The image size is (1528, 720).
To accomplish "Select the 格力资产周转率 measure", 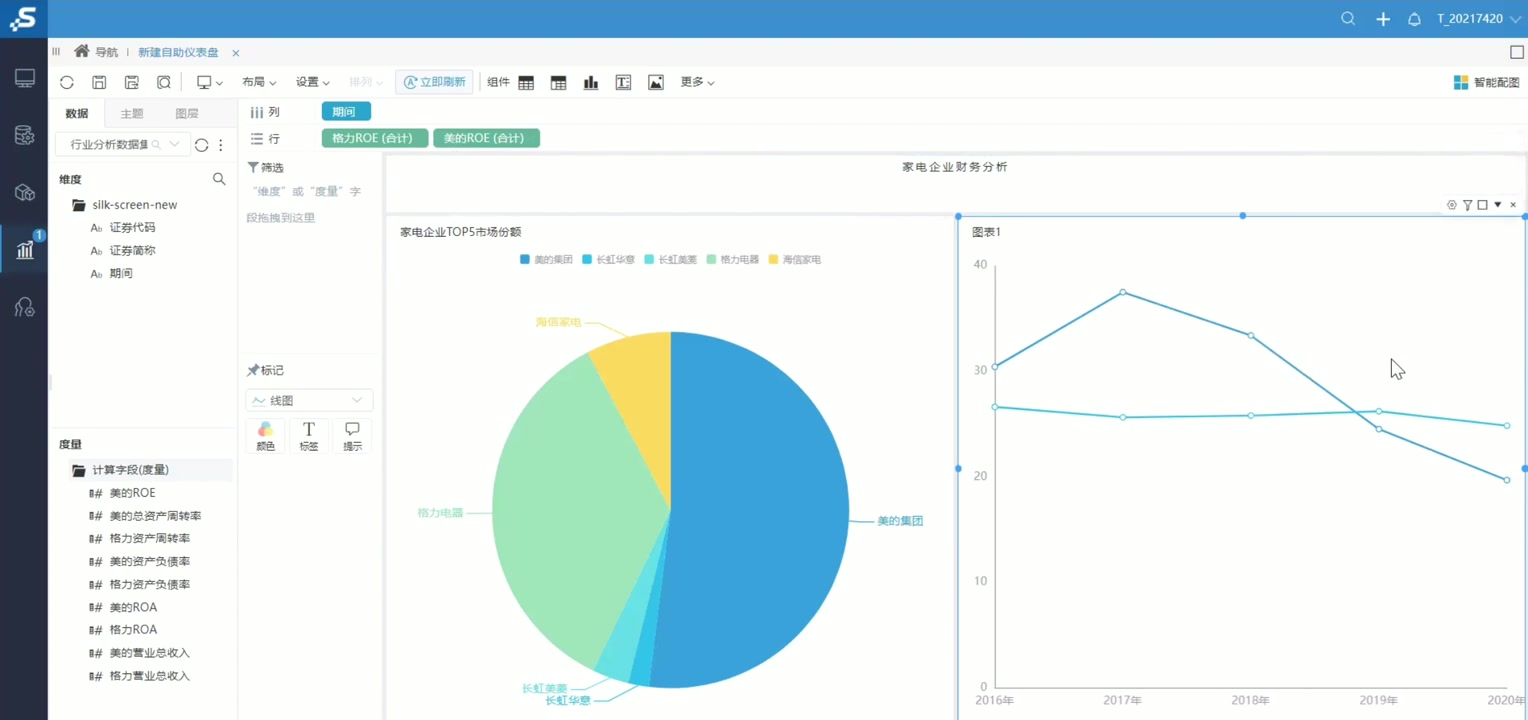I will [x=149, y=539].
